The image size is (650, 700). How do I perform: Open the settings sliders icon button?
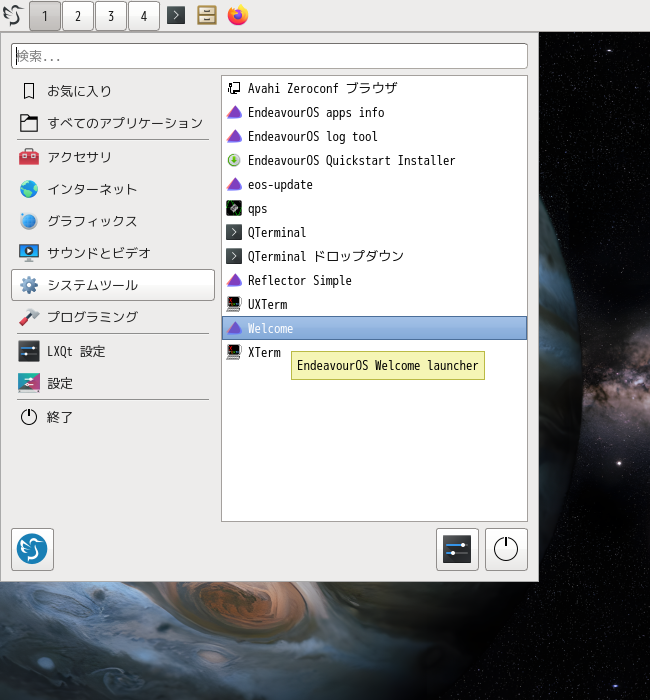click(457, 549)
